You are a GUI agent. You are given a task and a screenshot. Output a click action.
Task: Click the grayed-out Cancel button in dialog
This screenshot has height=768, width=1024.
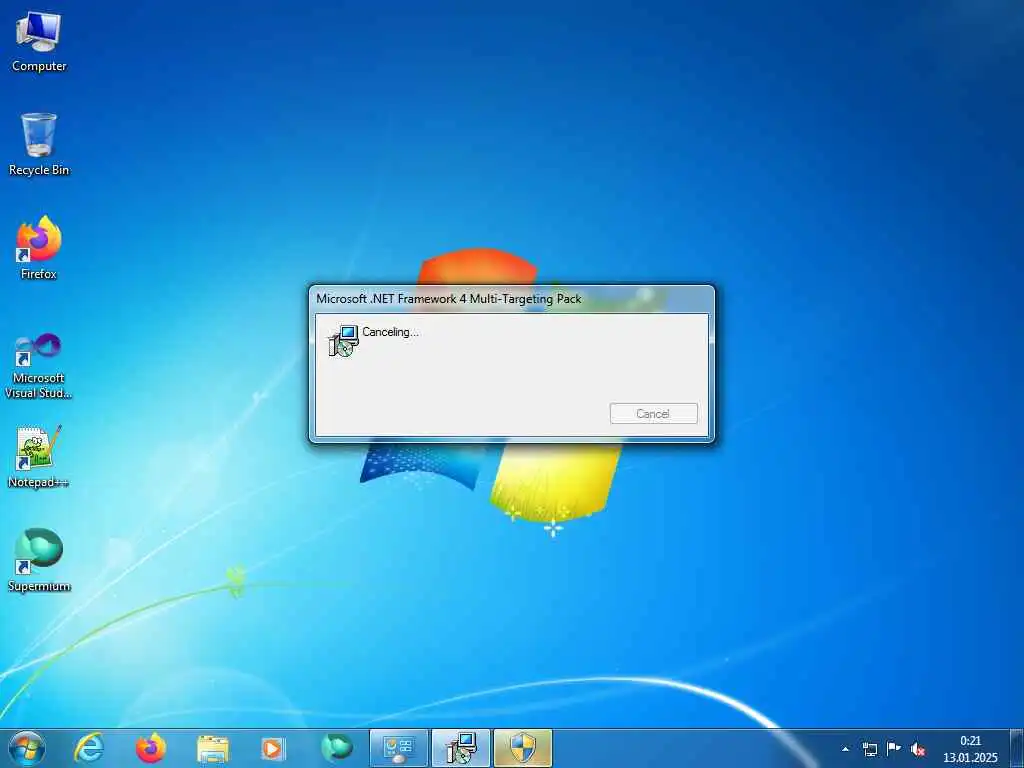tap(654, 413)
